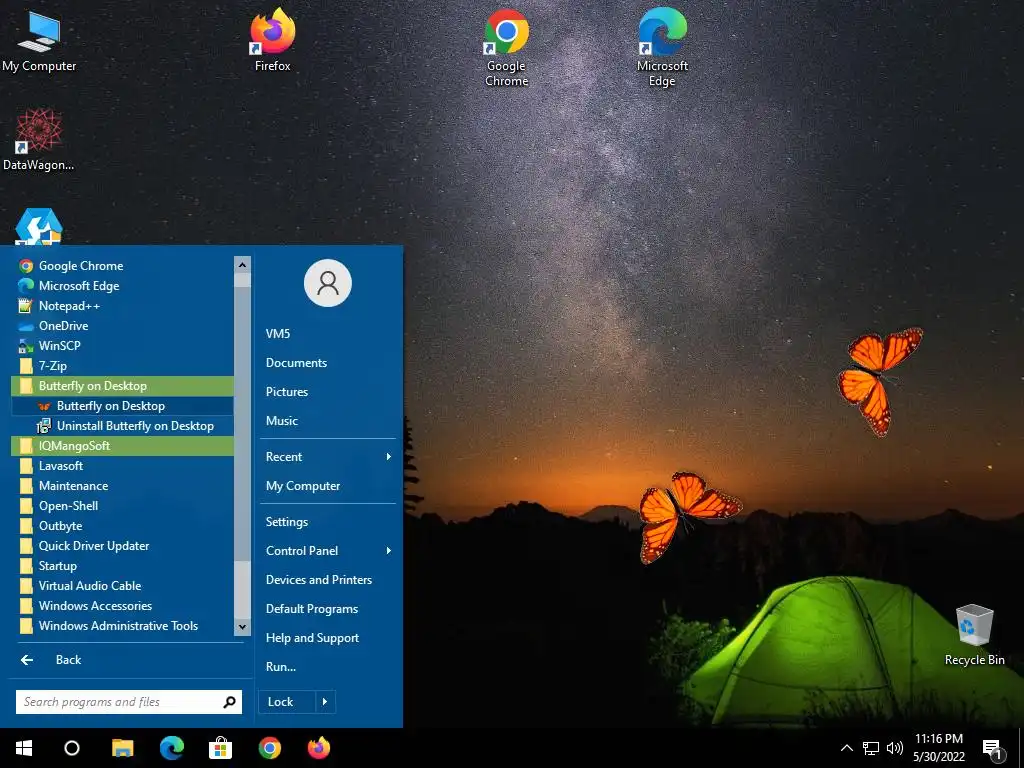Launch Firefox from the taskbar

coord(319,748)
